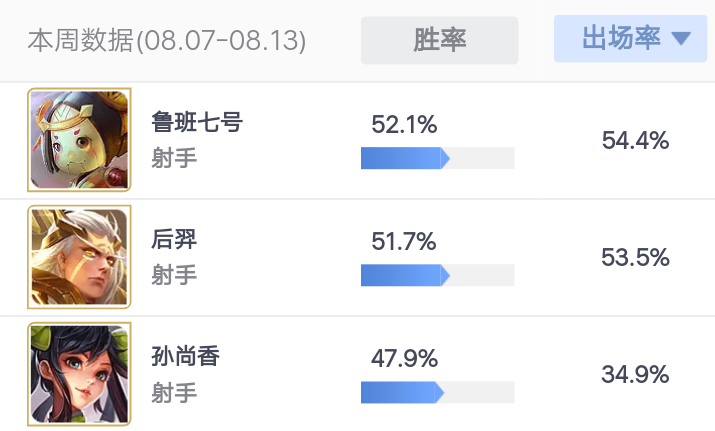715x431 pixels.
Task: Click the 鲁班七号 hero name
Action: point(197,123)
